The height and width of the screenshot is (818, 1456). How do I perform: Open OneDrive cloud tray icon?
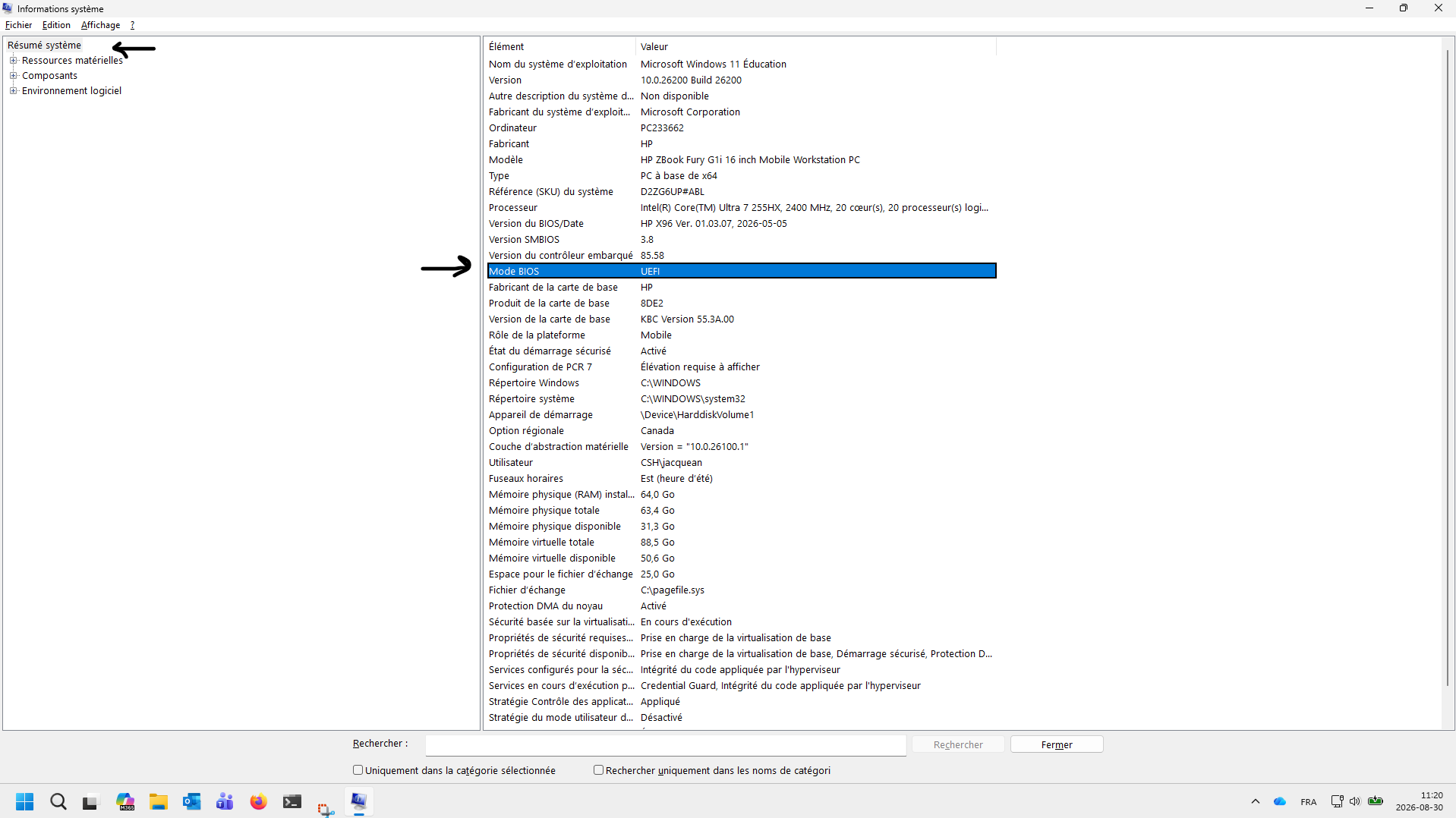pyautogui.click(x=1280, y=801)
